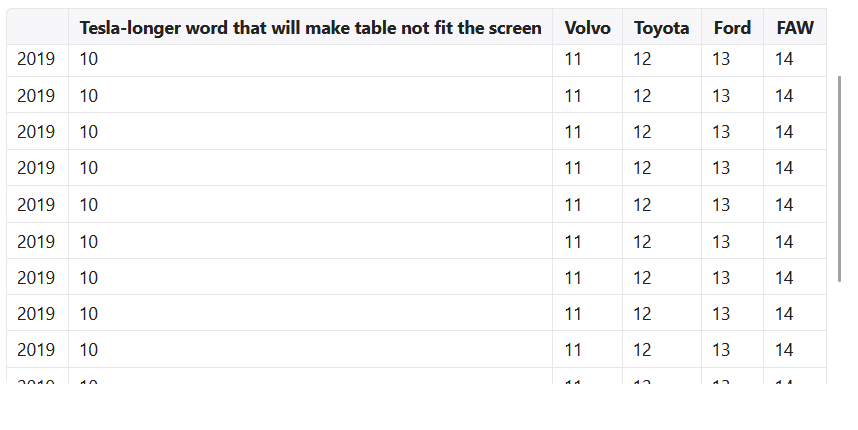This screenshot has height=430, width=858.
Task: Select the Ford column header
Action: click(x=732, y=28)
